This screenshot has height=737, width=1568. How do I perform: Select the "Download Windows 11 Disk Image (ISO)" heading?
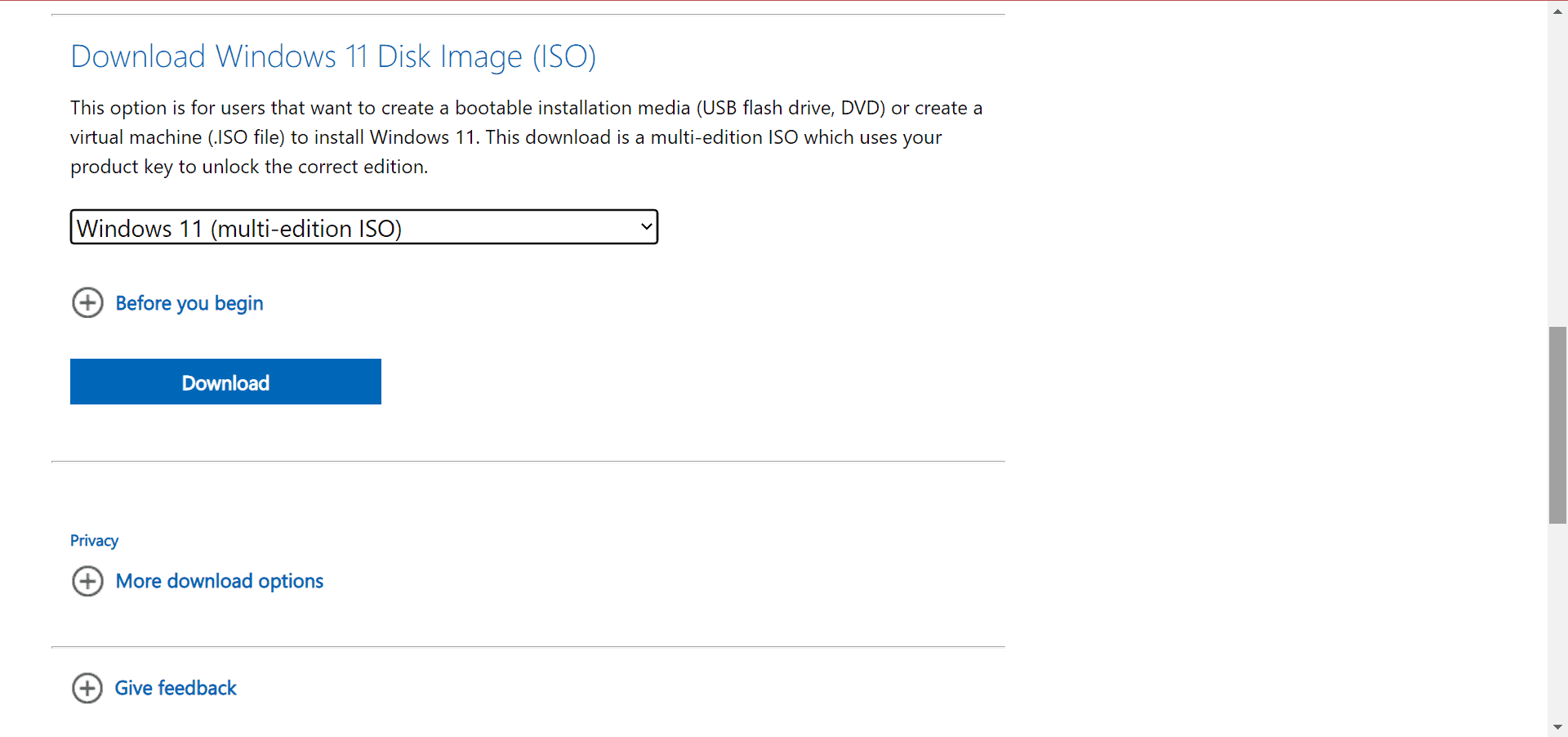333,56
